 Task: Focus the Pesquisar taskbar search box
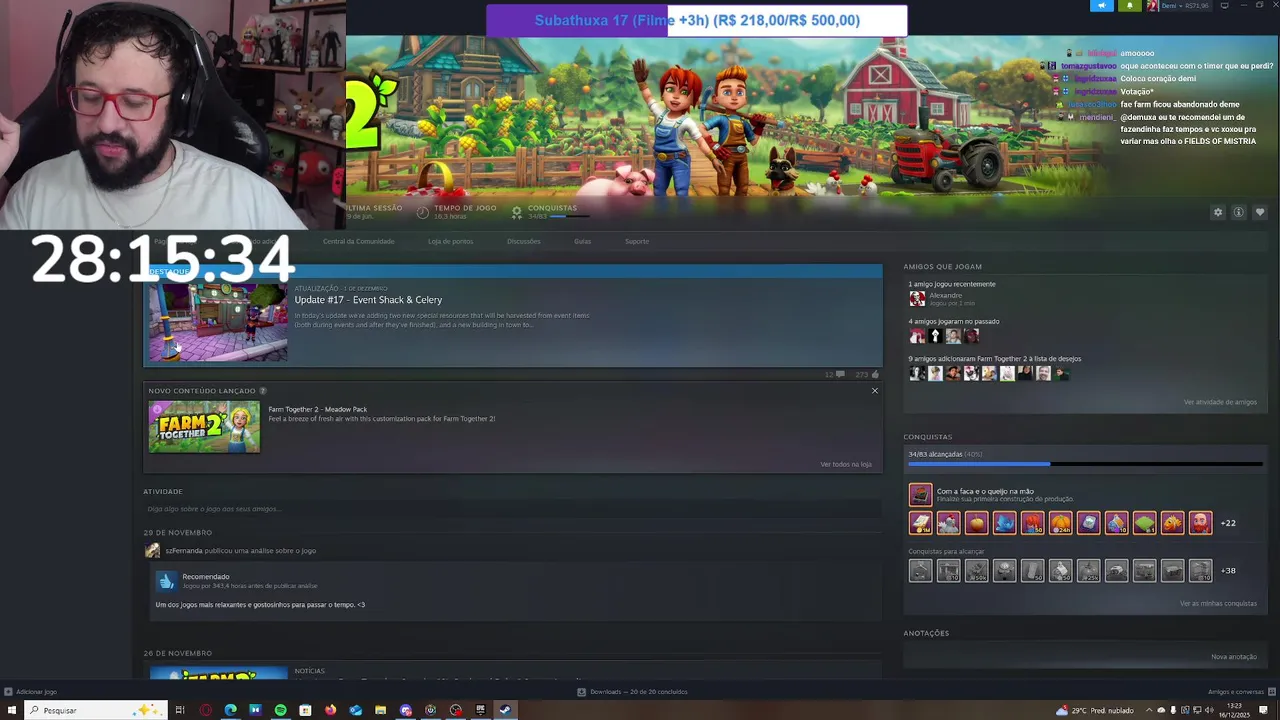click(95, 711)
